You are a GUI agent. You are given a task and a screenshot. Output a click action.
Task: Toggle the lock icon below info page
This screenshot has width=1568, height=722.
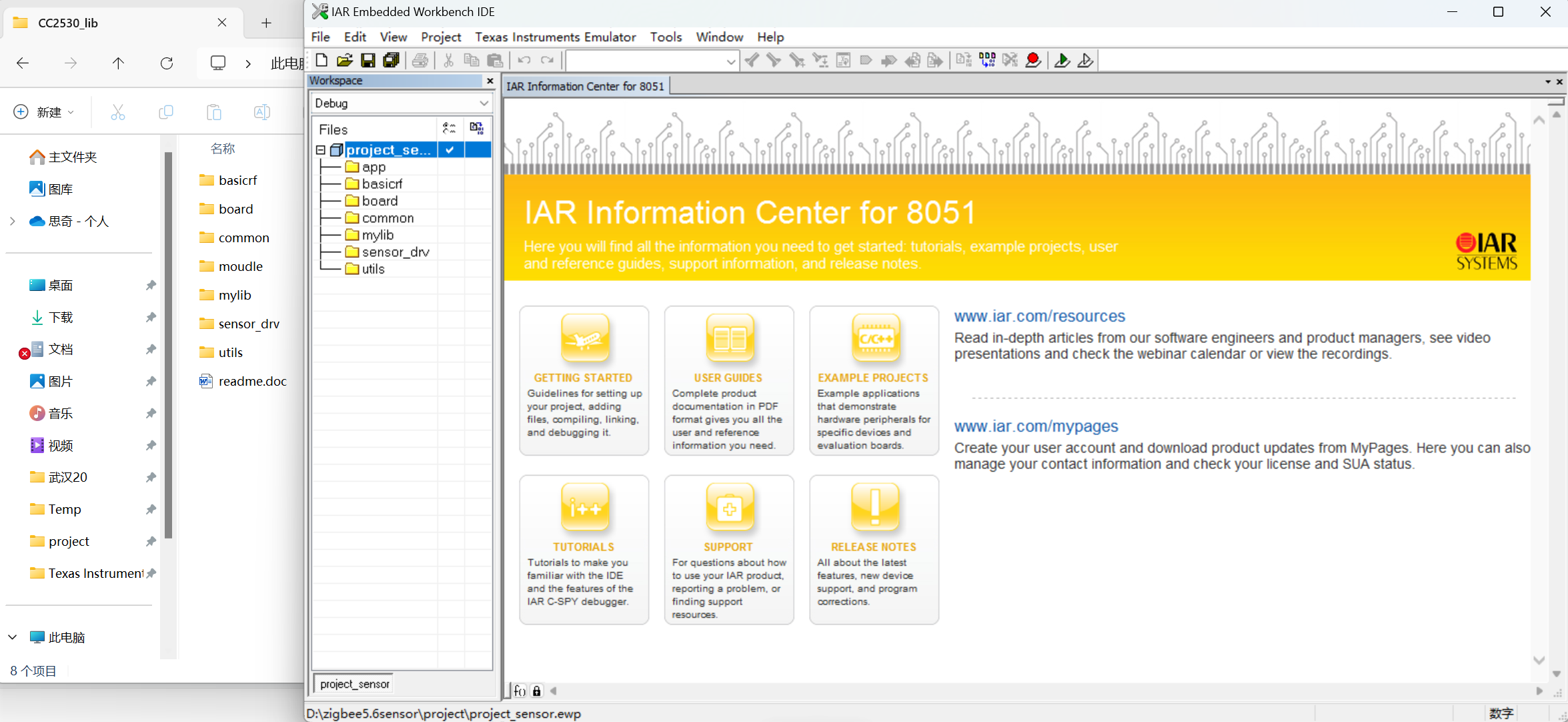(537, 691)
